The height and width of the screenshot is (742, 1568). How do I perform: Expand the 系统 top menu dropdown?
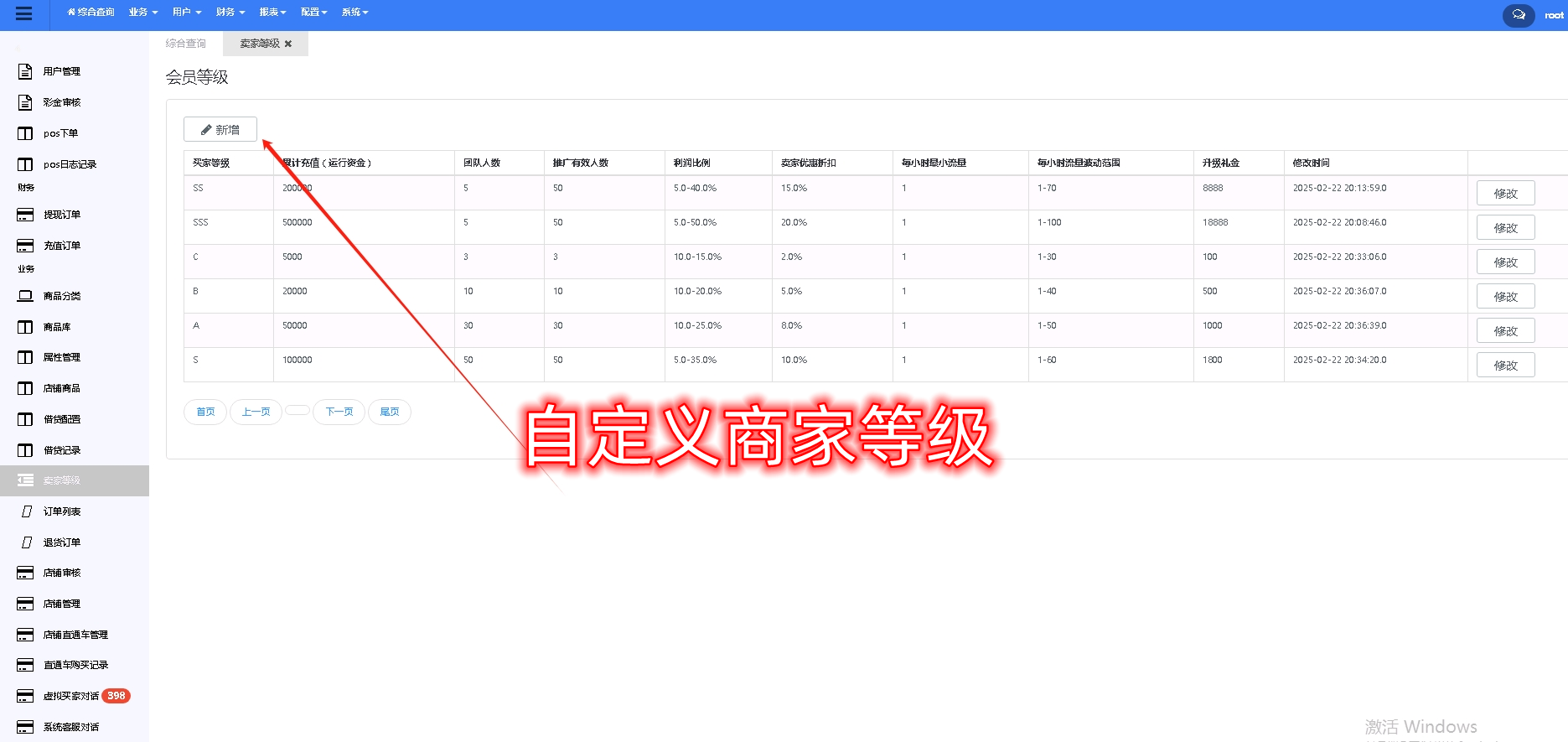point(354,12)
